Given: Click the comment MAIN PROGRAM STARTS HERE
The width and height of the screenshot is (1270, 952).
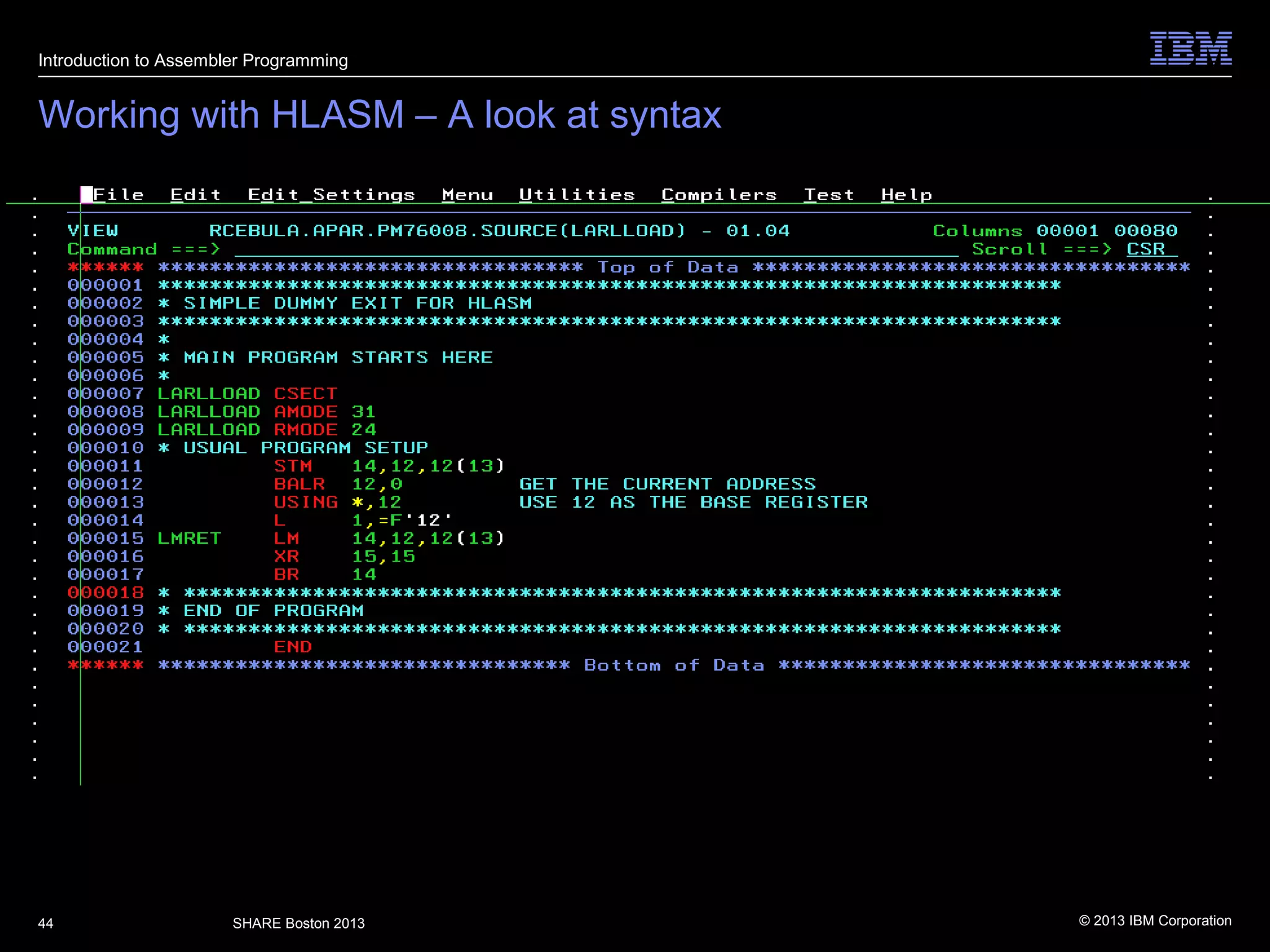Looking at the screenshot, I should tap(338, 358).
